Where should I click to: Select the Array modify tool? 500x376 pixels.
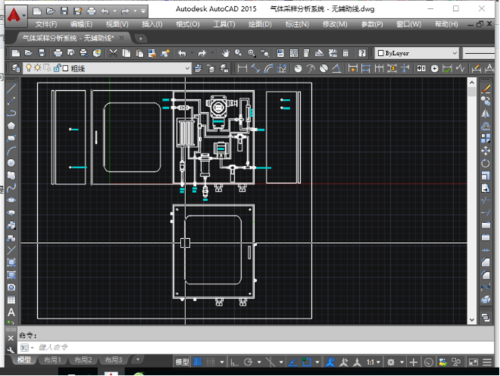[x=486, y=138]
